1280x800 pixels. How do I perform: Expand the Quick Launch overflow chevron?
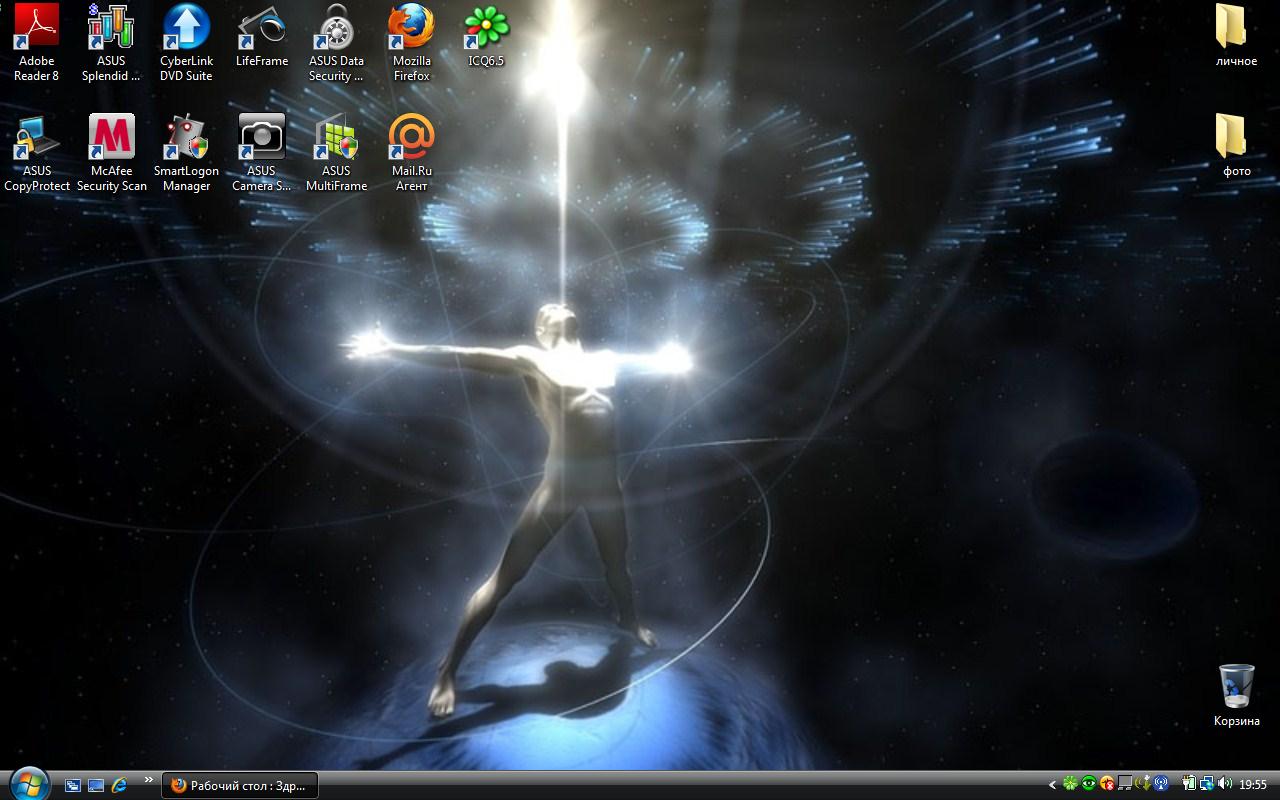(149, 780)
